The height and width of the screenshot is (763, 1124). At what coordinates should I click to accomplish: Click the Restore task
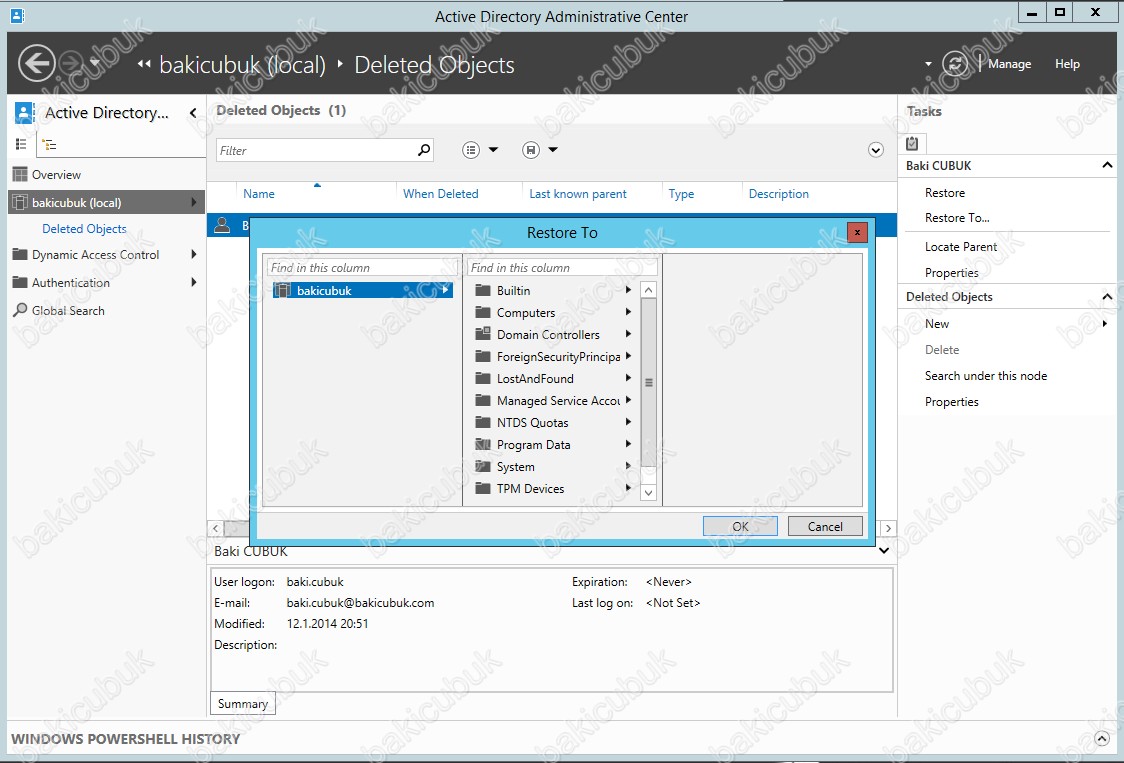pyautogui.click(x=944, y=193)
